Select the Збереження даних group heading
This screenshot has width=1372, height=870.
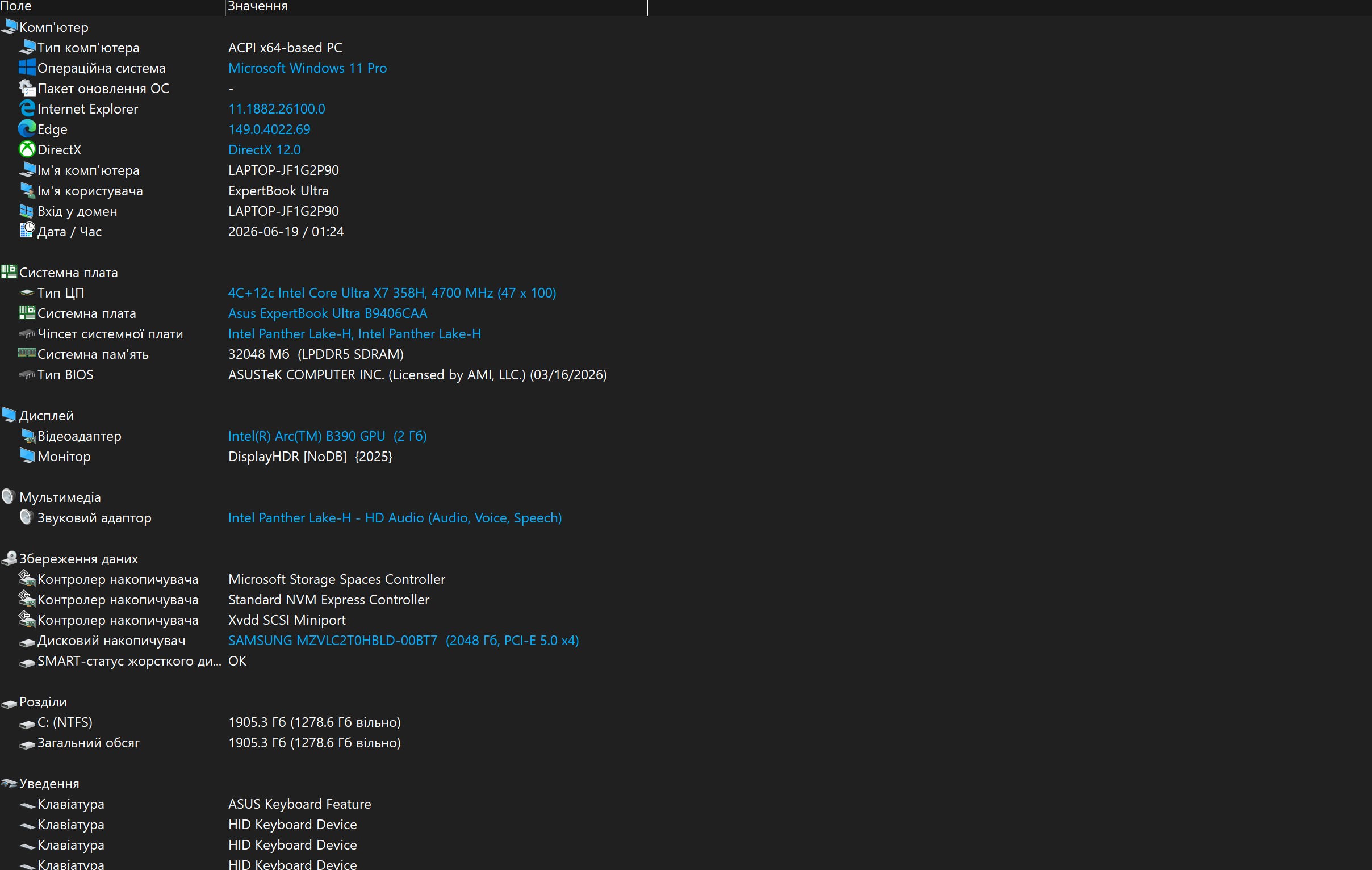(78, 558)
